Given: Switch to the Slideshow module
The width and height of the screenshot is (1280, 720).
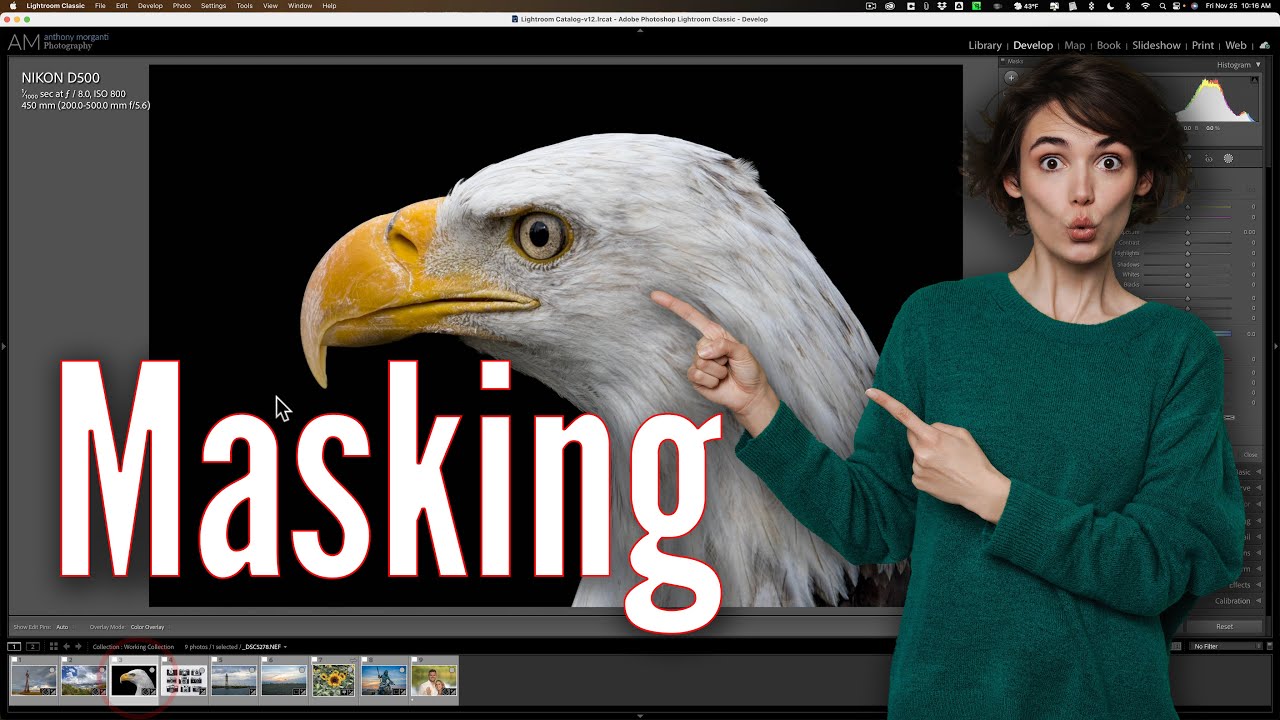Looking at the screenshot, I should pos(1156,45).
